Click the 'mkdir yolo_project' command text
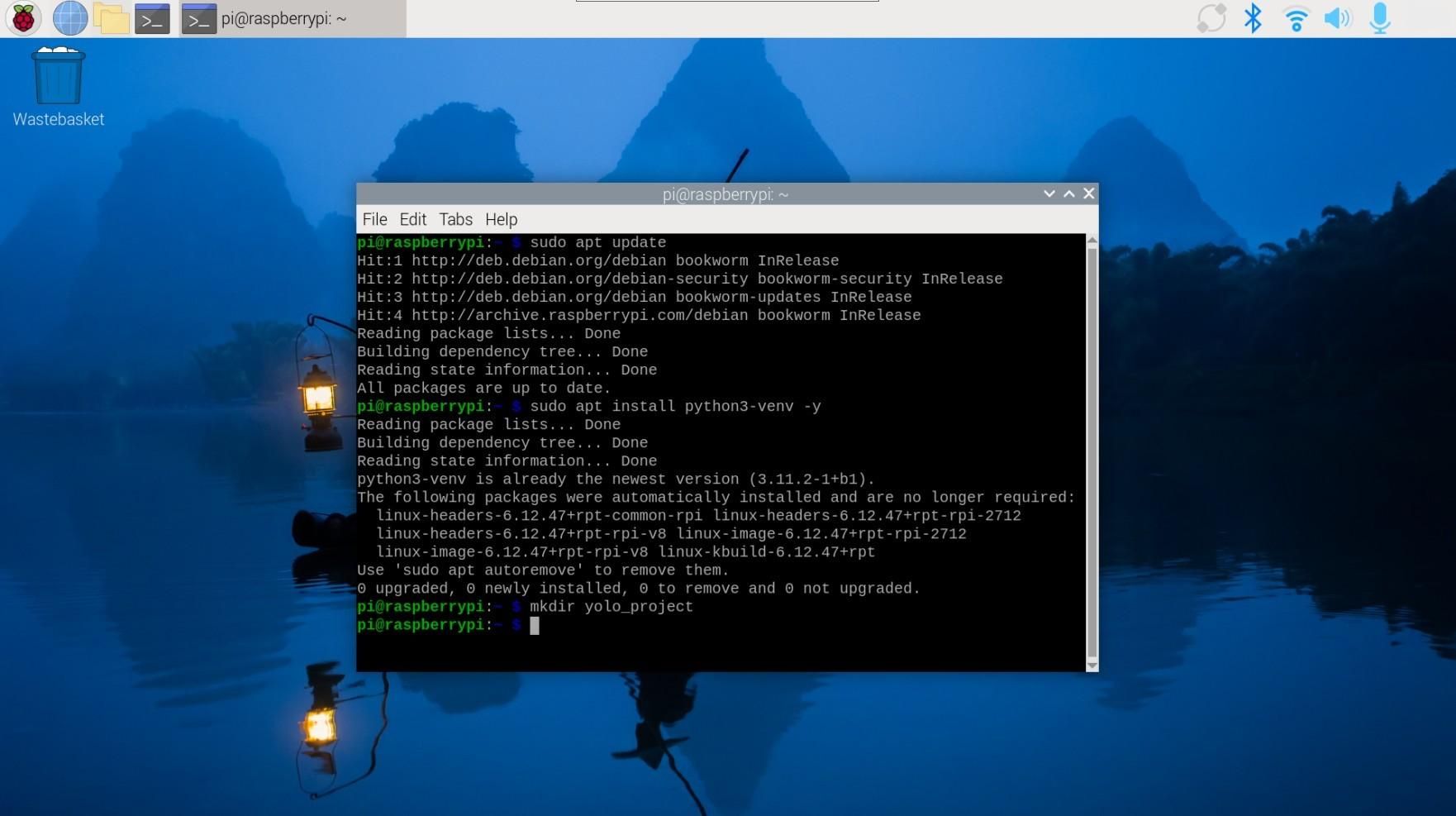Viewport: 1456px width, 816px height. (611, 606)
